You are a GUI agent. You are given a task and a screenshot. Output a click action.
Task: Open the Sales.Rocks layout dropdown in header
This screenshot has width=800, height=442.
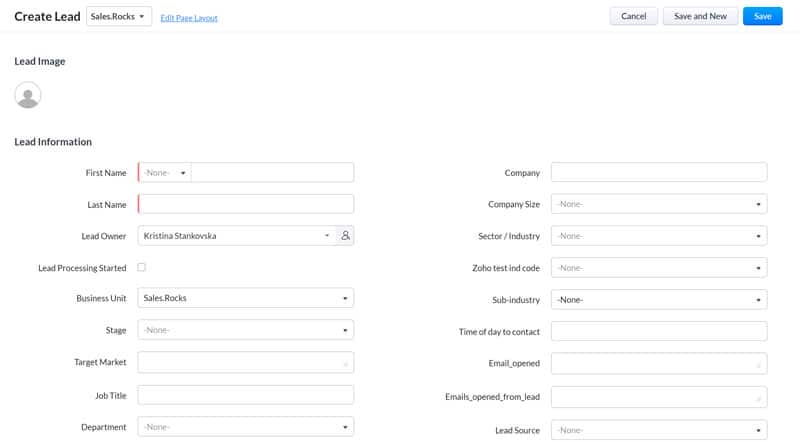[x=119, y=17]
